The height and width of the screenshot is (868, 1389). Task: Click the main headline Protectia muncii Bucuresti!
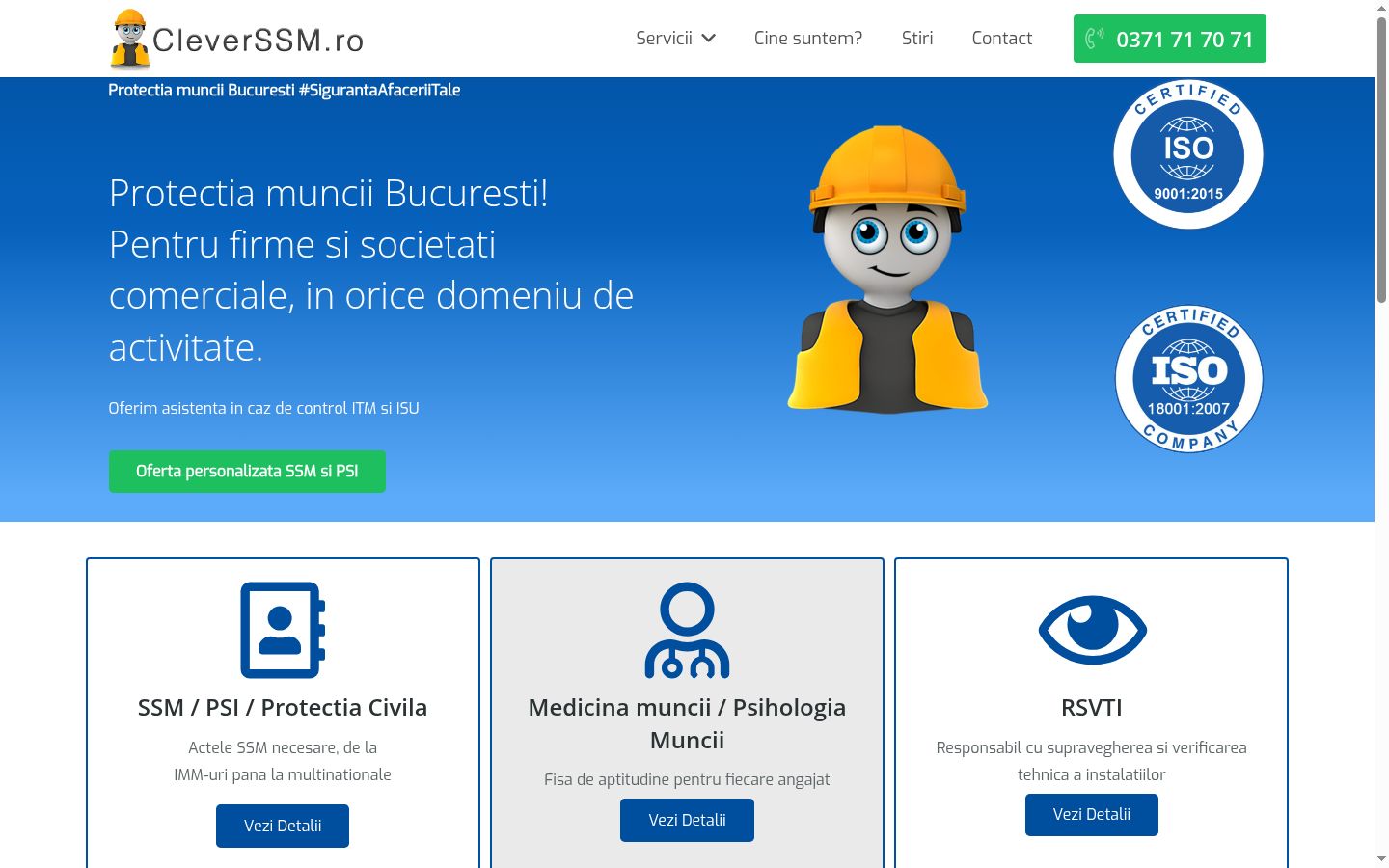pyautogui.click(x=371, y=269)
